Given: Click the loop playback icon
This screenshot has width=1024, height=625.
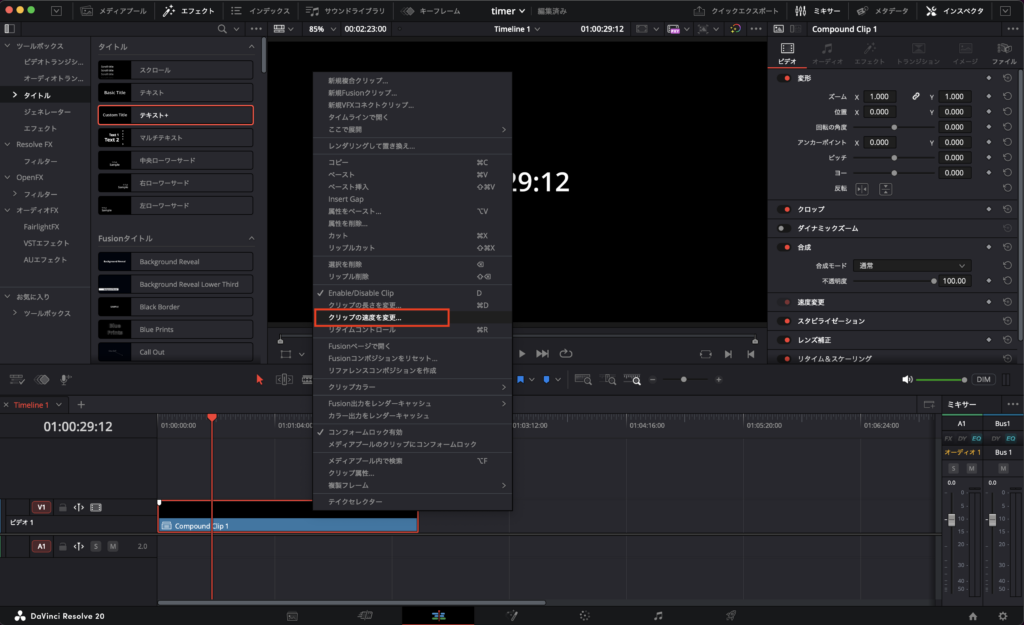Looking at the screenshot, I should click(566, 353).
